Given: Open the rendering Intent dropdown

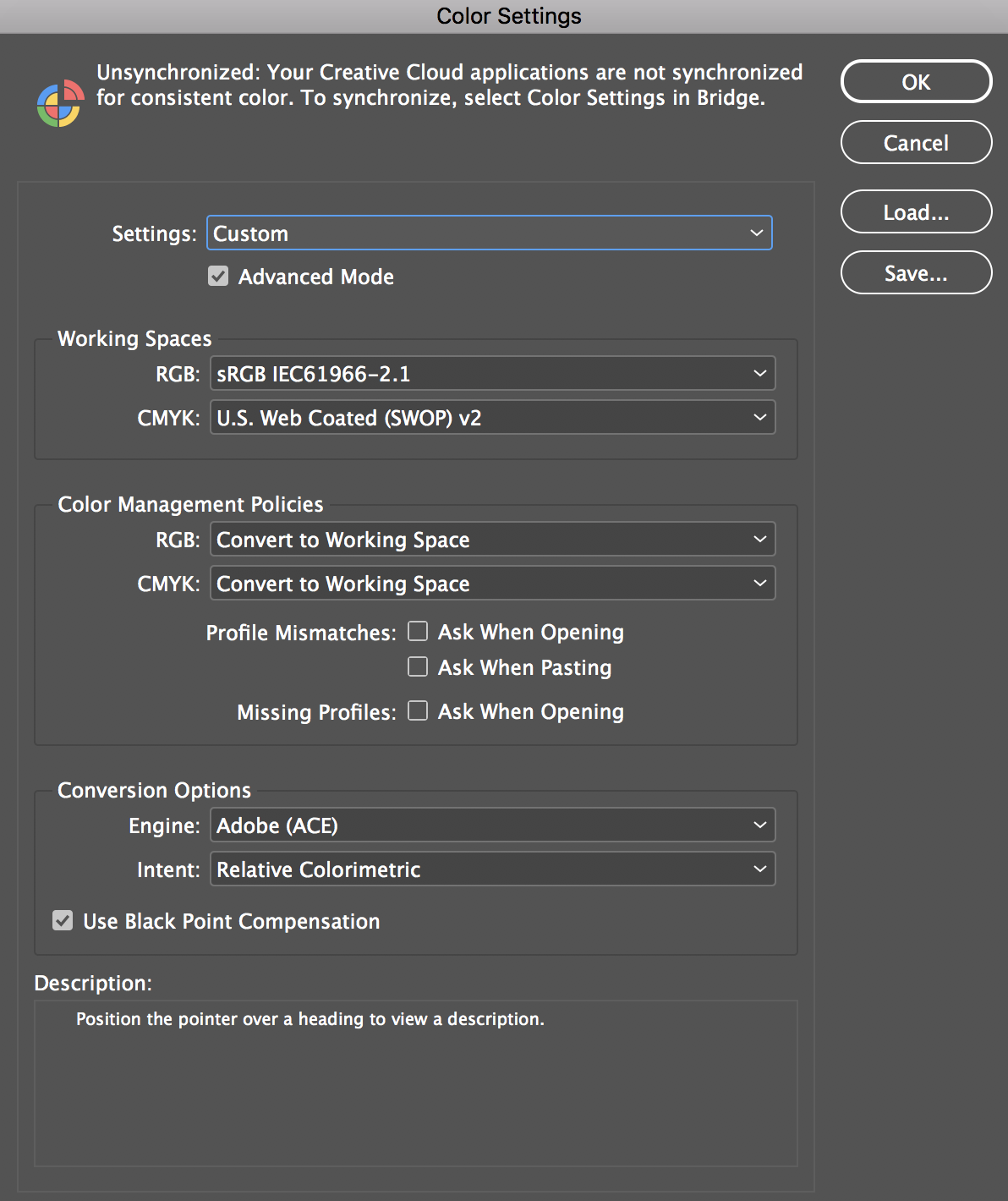Looking at the screenshot, I should pos(492,869).
